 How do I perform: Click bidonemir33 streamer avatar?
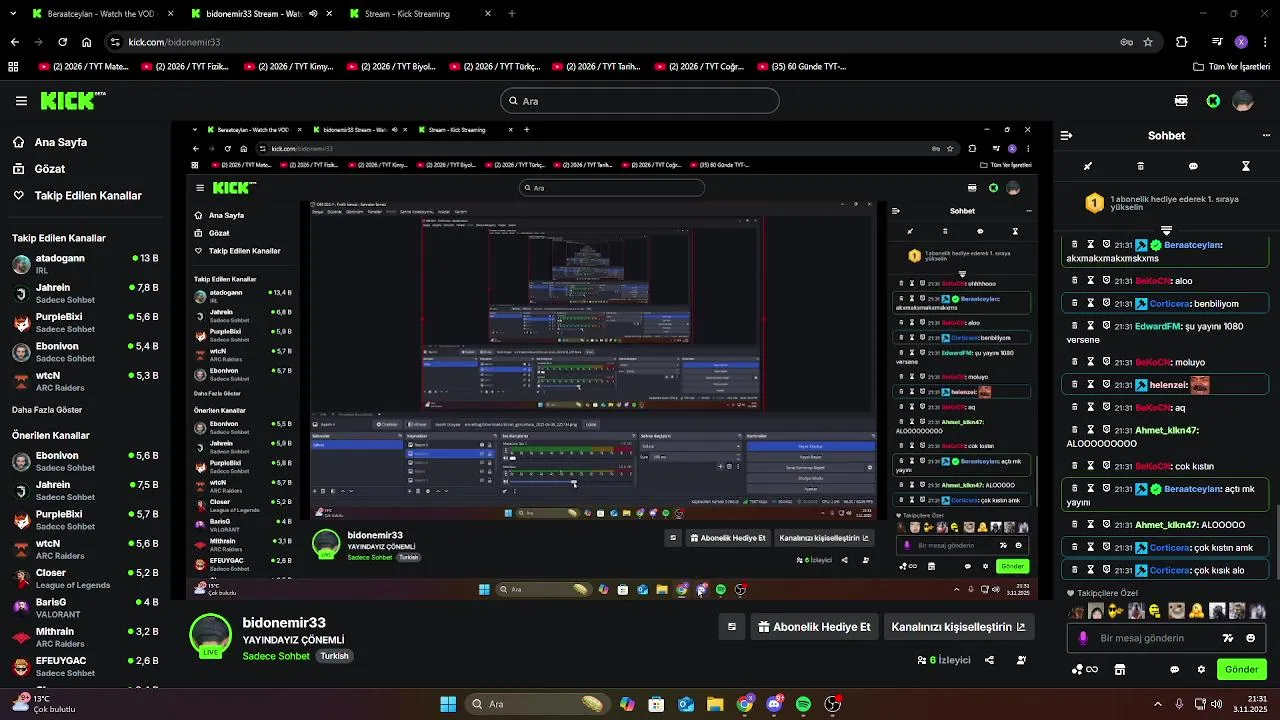(211, 636)
